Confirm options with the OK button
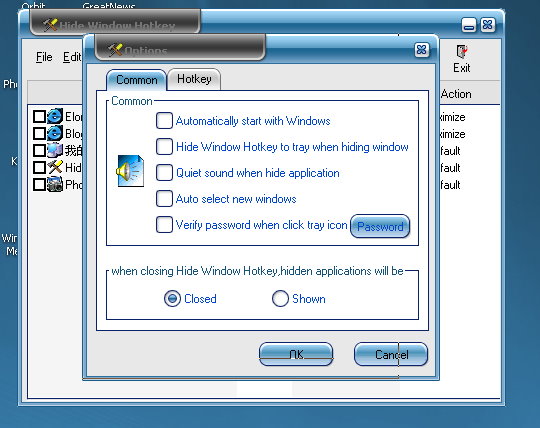 point(296,354)
